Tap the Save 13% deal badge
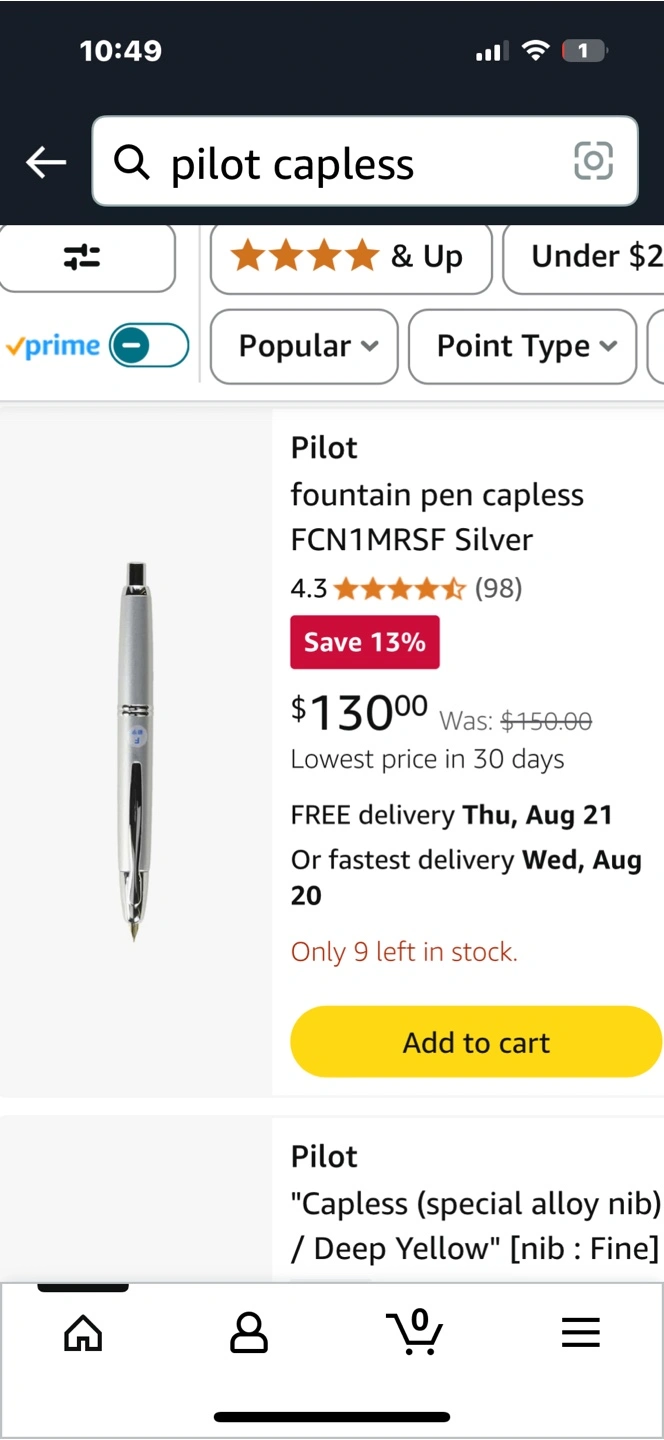Screen dimensions: 664x1440 (364, 642)
